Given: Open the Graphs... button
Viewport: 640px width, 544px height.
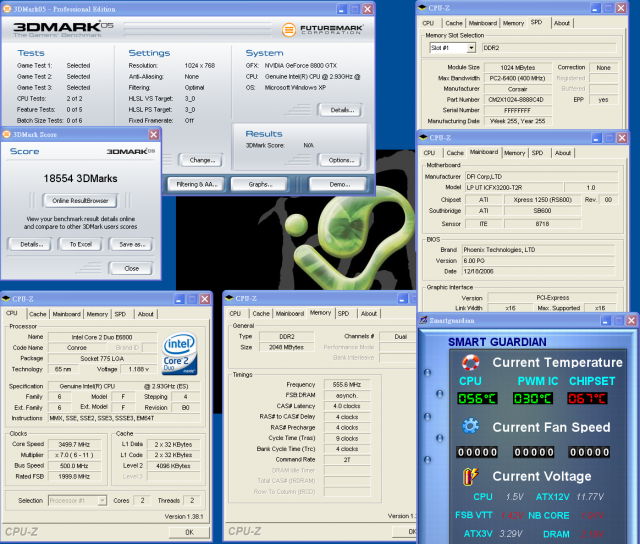Looking at the screenshot, I should 260,184.
